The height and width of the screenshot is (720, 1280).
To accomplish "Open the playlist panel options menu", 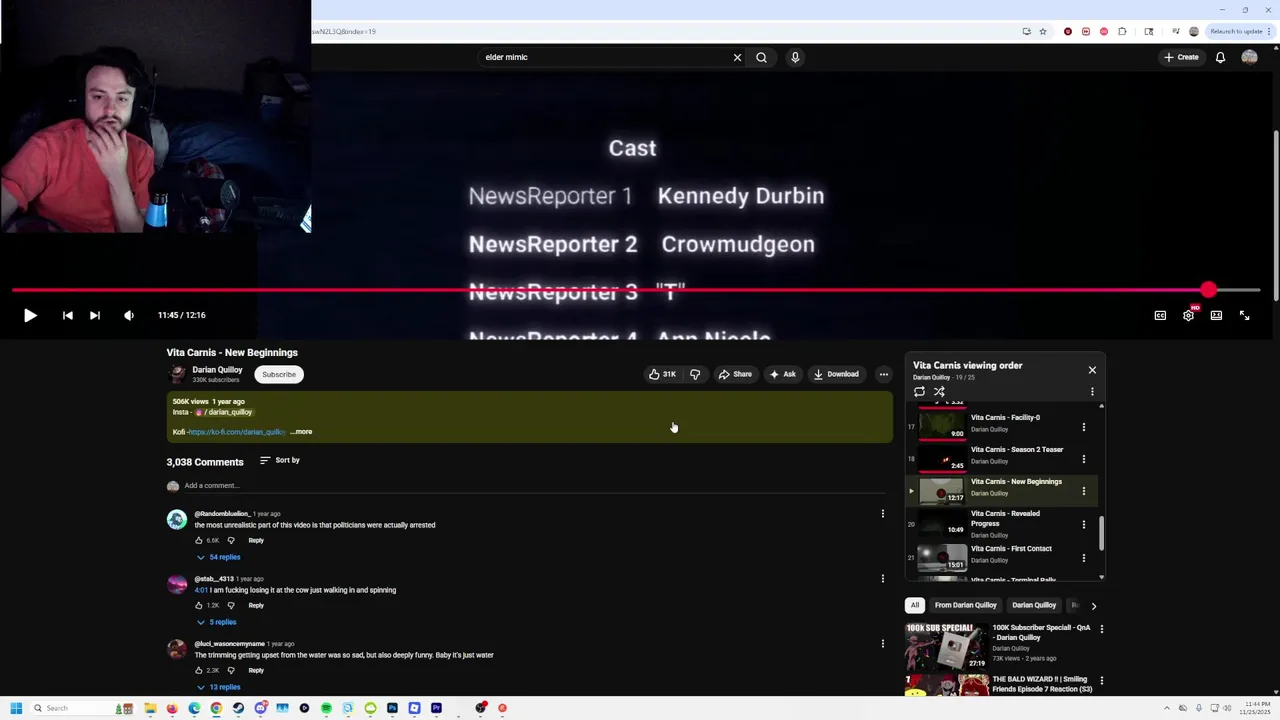I will point(1092,392).
